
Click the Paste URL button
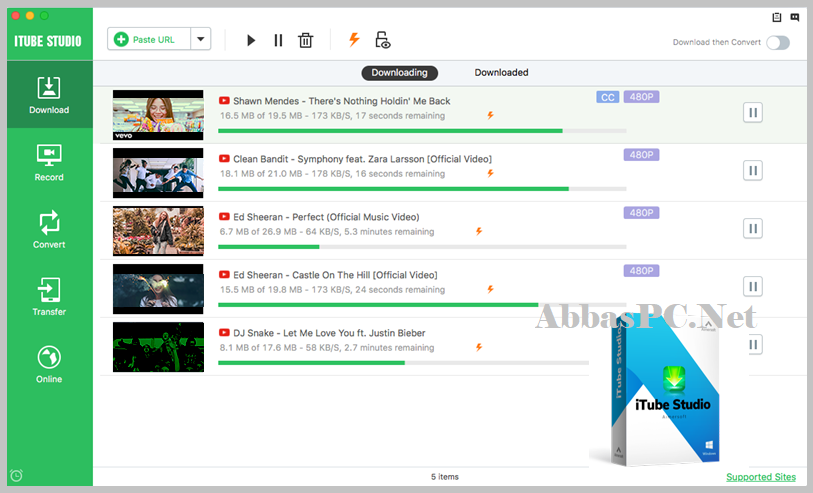[x=149, y=39]
